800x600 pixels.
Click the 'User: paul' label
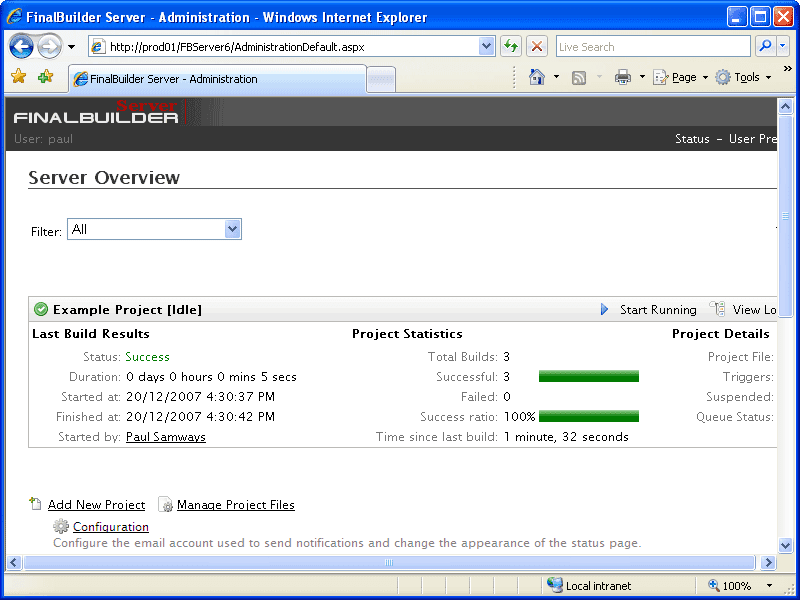pyautogui.click(x=43, y=139)
